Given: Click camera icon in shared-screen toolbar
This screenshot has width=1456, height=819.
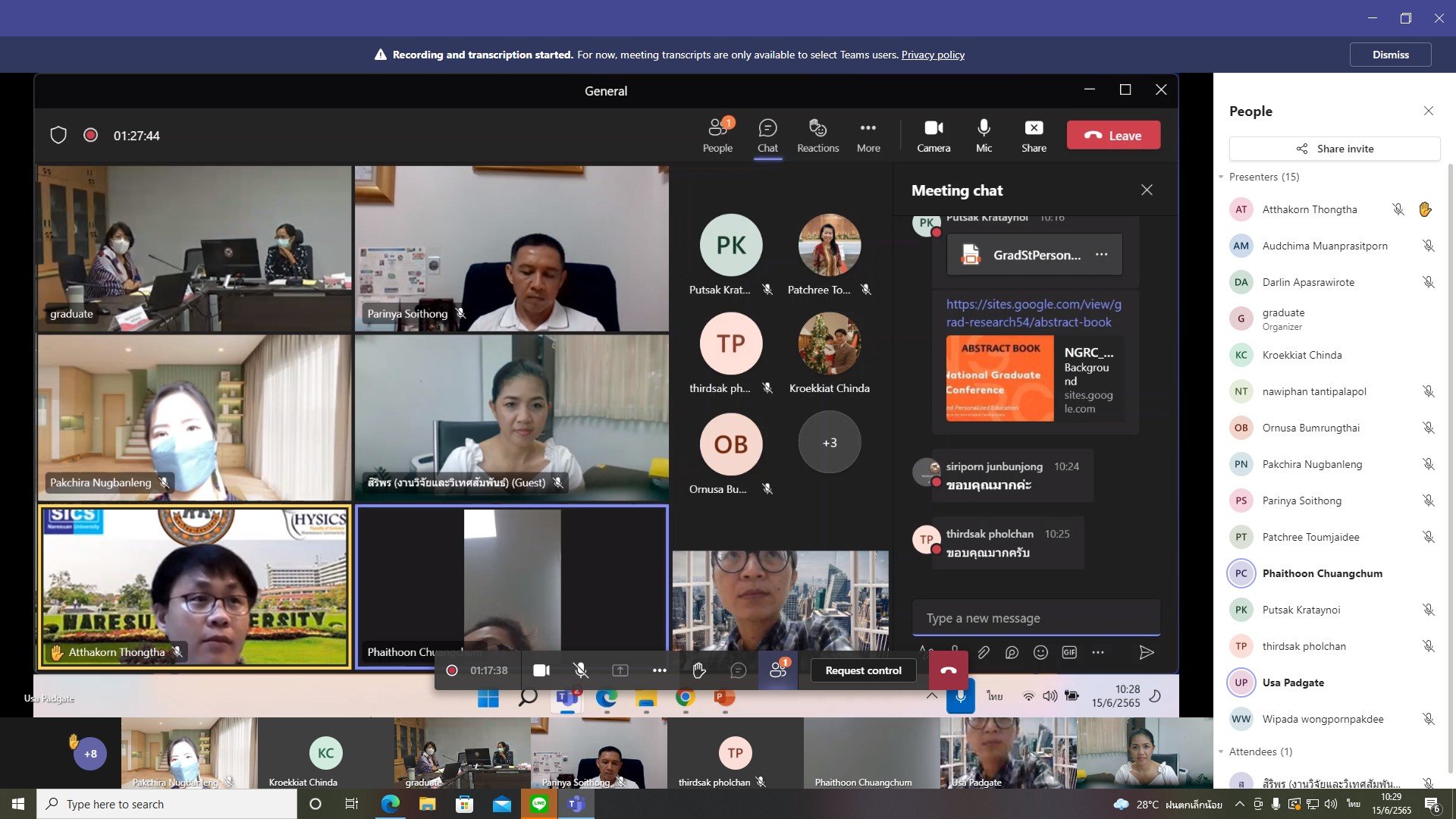Looking at the screenshot, I should pos(541,670).
